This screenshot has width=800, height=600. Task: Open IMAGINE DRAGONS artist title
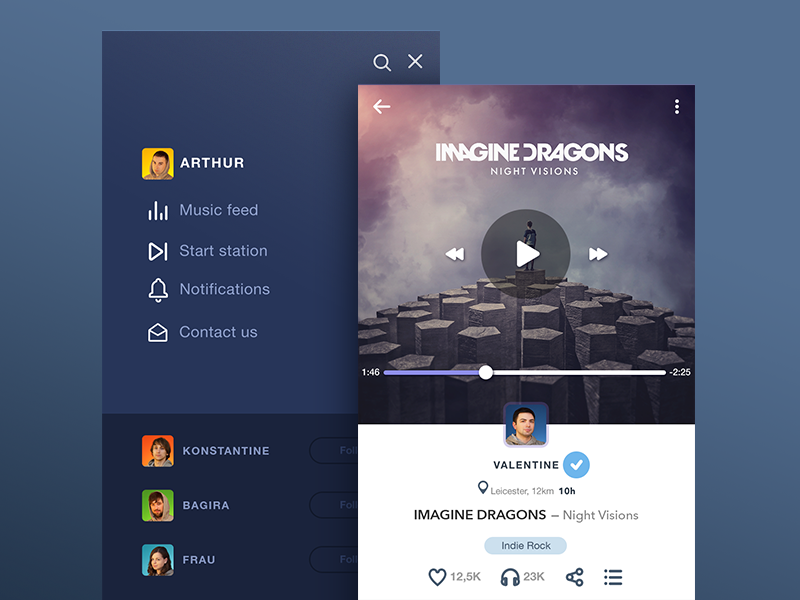point(480,515)
